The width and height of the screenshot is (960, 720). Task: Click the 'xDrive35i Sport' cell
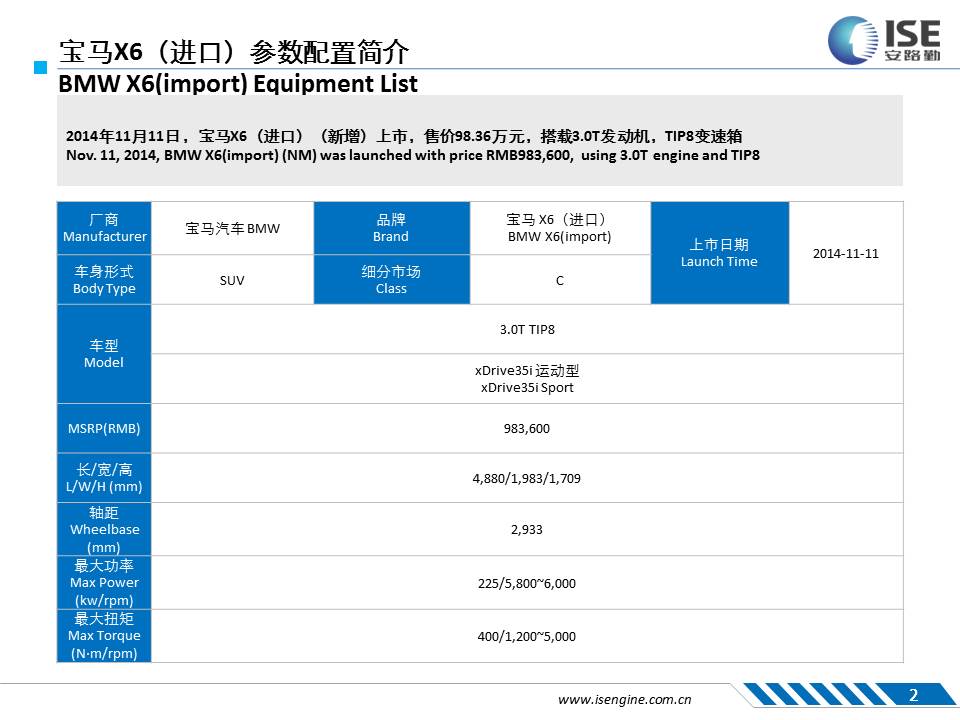527,379
